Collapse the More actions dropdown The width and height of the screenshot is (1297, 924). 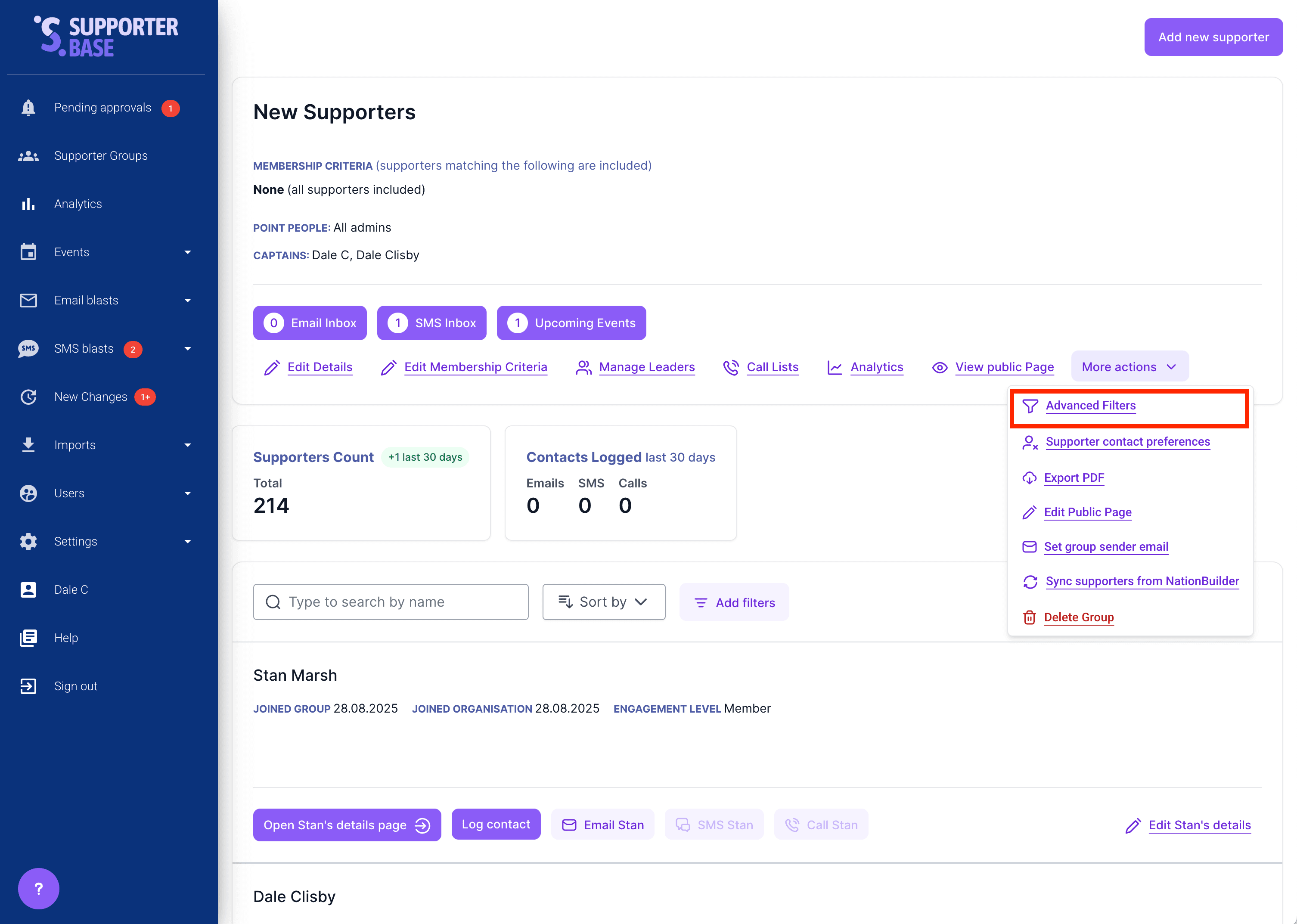tap(1129, 367)
